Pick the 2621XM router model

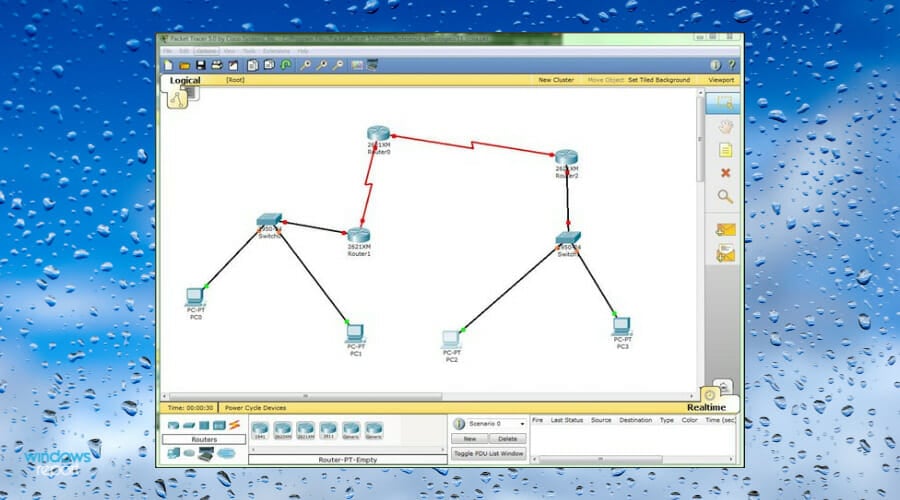pos(305,431)
